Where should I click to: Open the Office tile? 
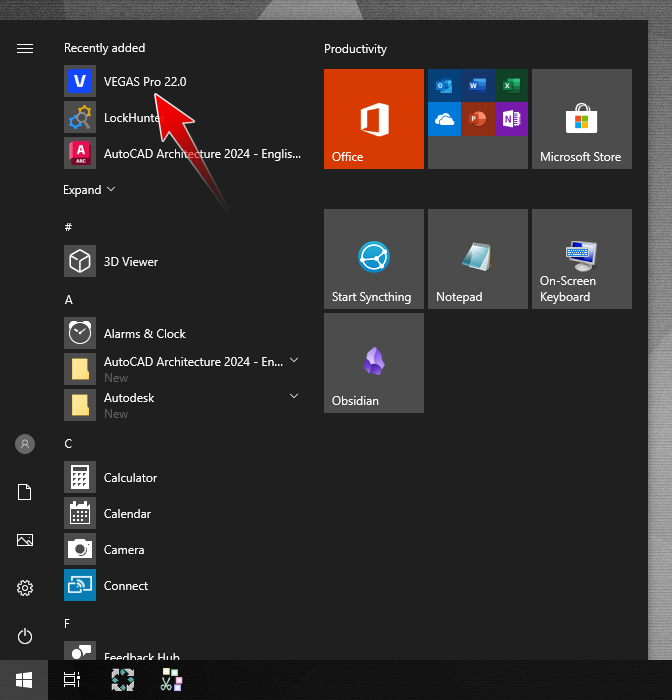point(373,119)
